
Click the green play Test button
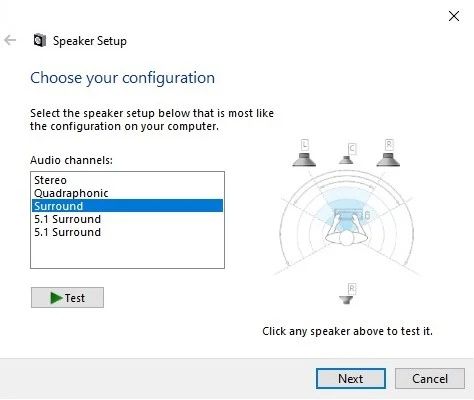(x=67, y=297)
